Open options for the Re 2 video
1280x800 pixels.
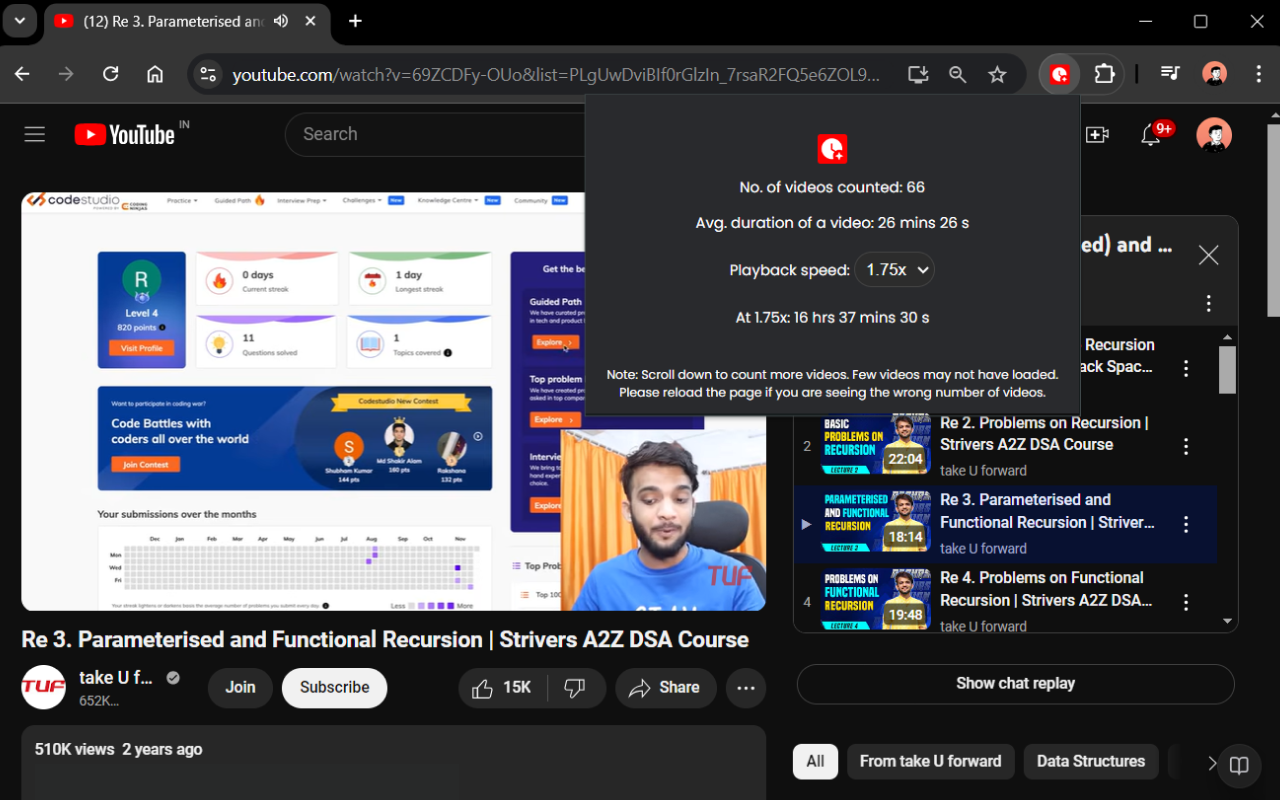pos(1186,446)
